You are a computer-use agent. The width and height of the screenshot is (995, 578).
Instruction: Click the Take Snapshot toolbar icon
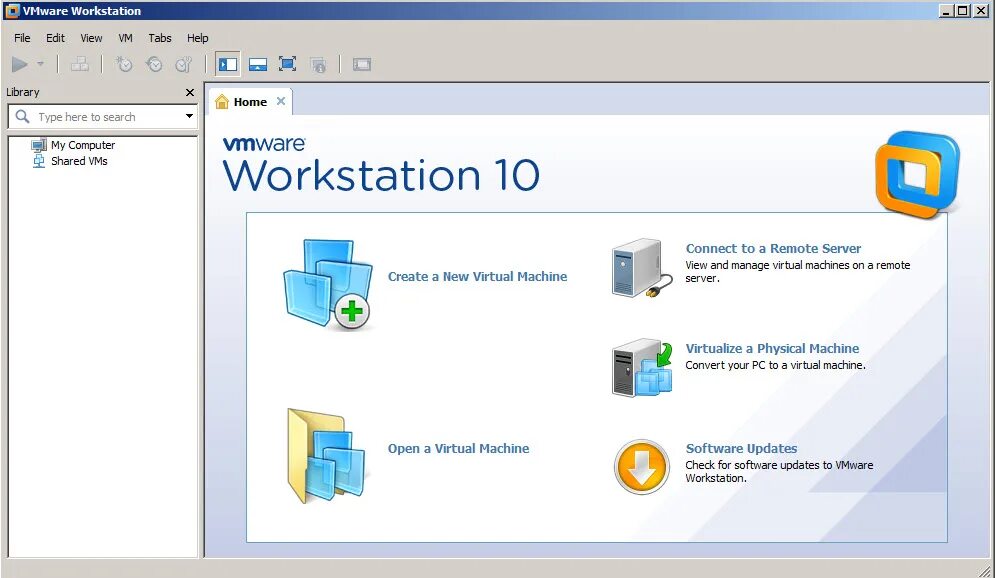[124, 64]
